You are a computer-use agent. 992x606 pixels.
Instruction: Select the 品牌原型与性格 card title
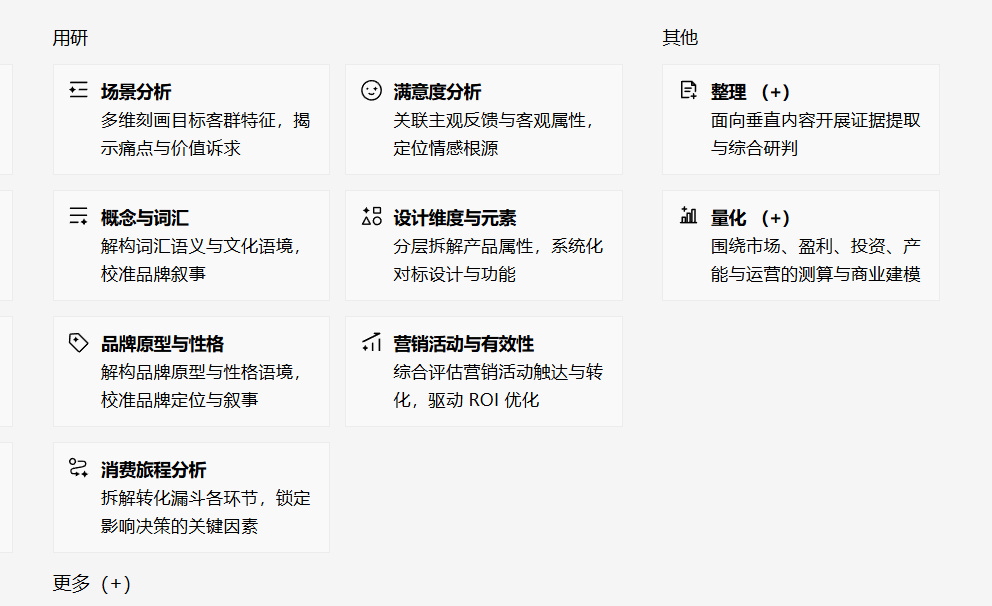pos(163,343)
